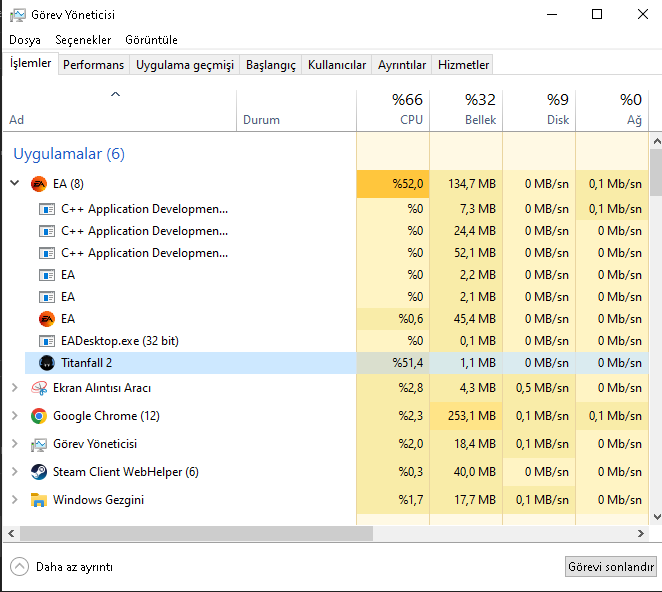Click Chrome's 253,1 MB memory value
The height and width of the screenshot is (592, 662).
tap(472, 416)
